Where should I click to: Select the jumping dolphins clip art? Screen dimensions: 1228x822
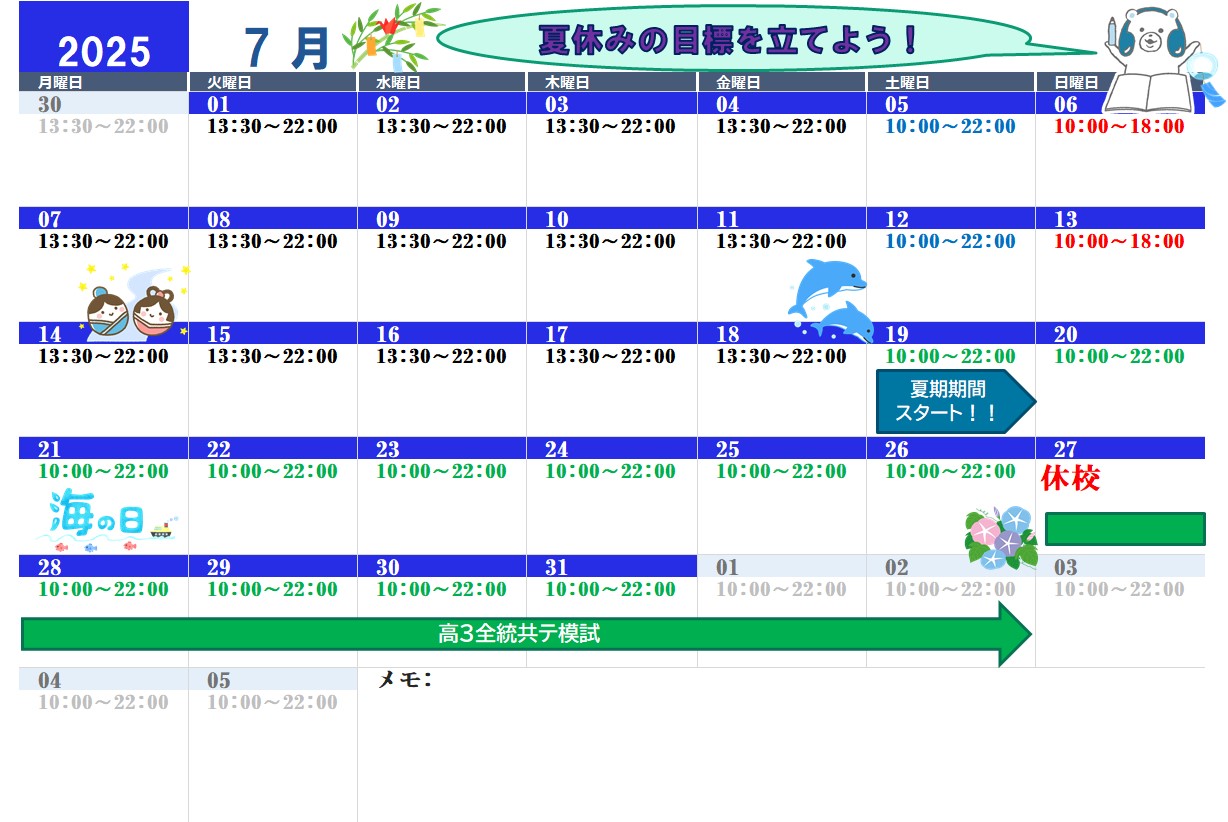[x=829, y=300]
